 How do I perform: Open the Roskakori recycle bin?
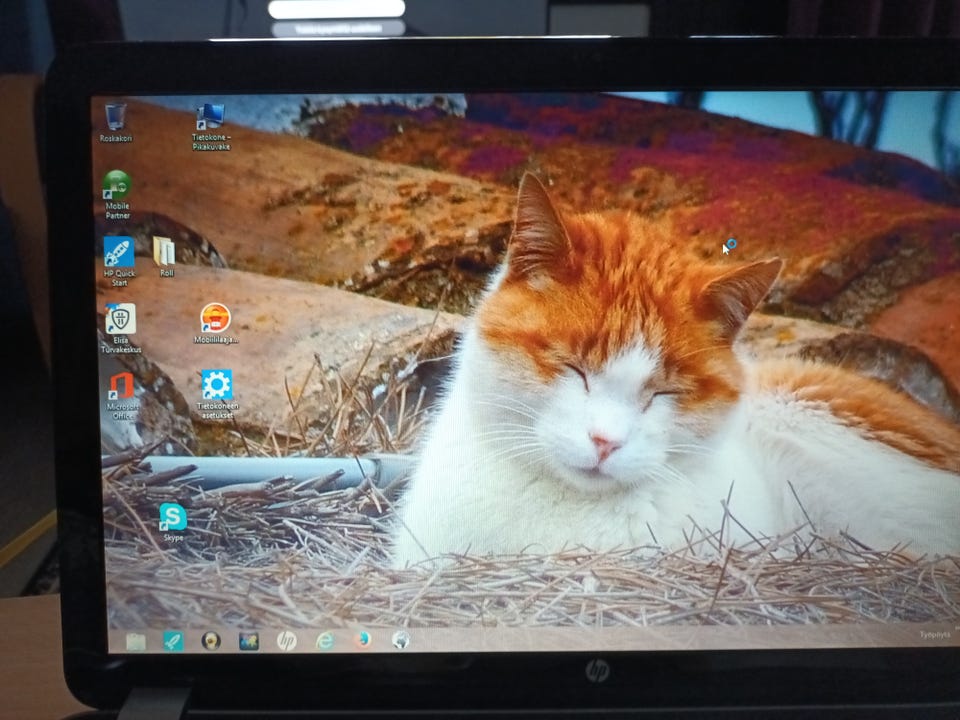point(116,122)
